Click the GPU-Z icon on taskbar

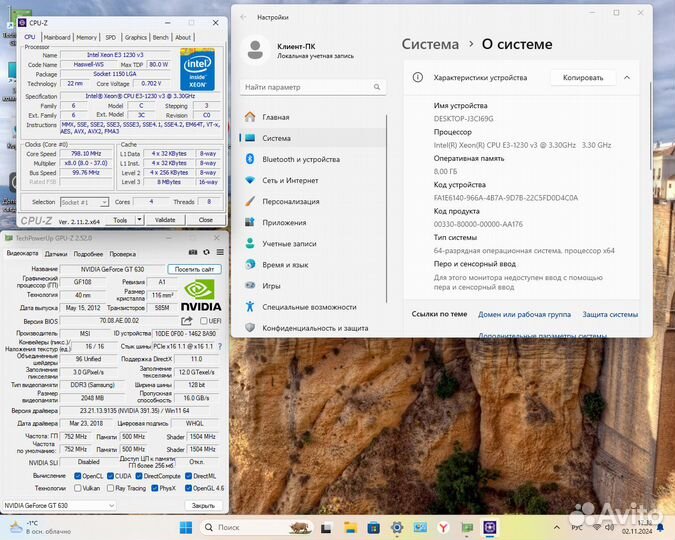[x=467, y=528]
